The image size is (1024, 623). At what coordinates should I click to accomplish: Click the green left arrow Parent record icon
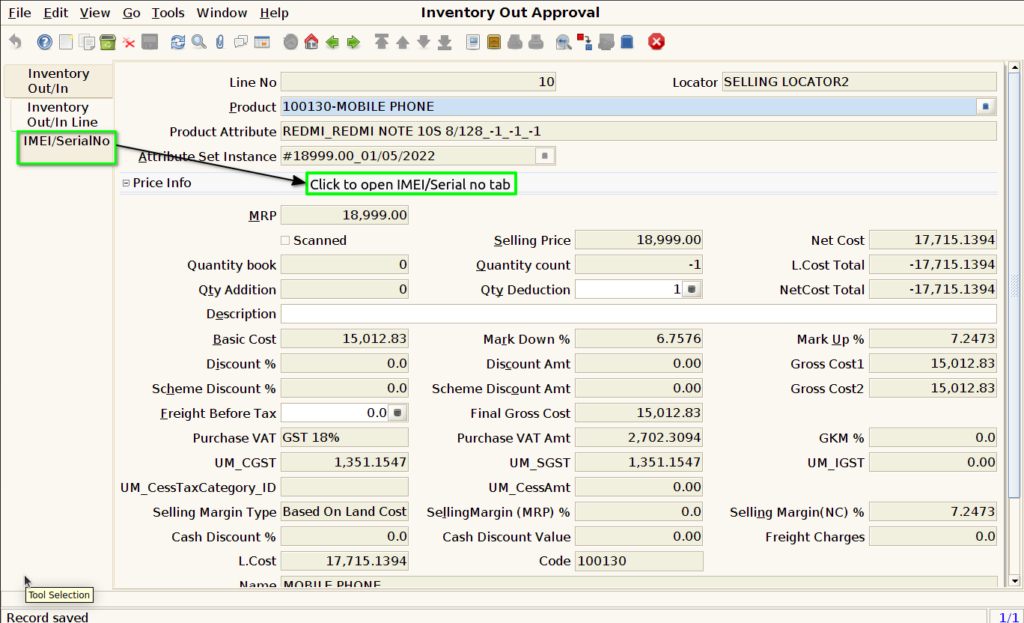(x=332, y=42)
